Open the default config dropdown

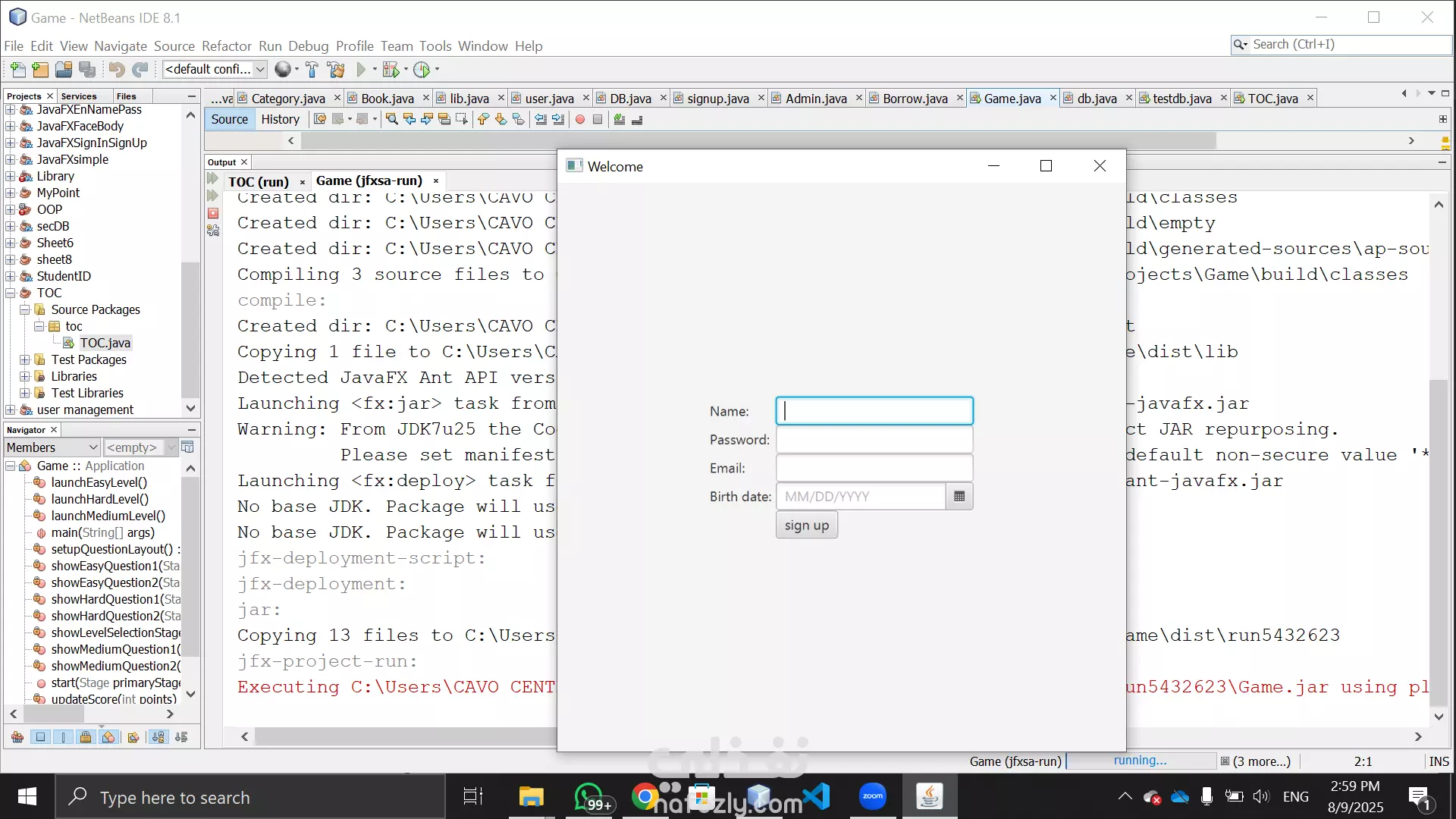point(215,69)
